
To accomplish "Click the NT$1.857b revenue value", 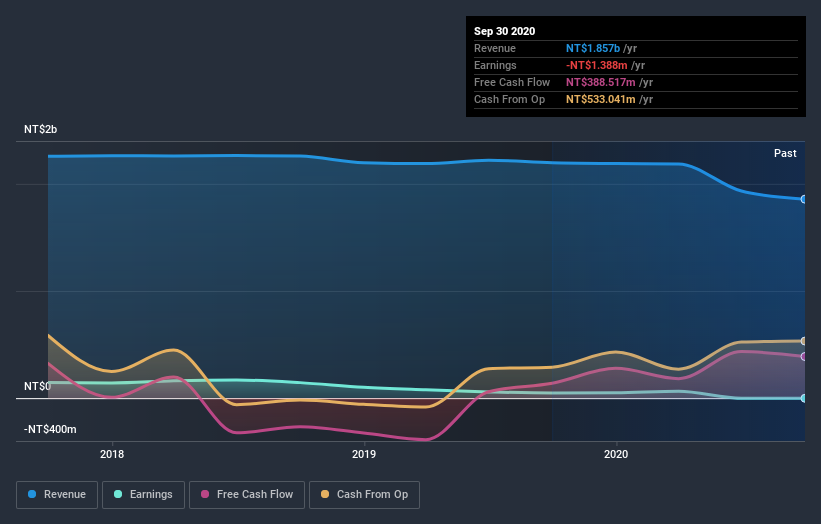I will (x=593, y=48).
